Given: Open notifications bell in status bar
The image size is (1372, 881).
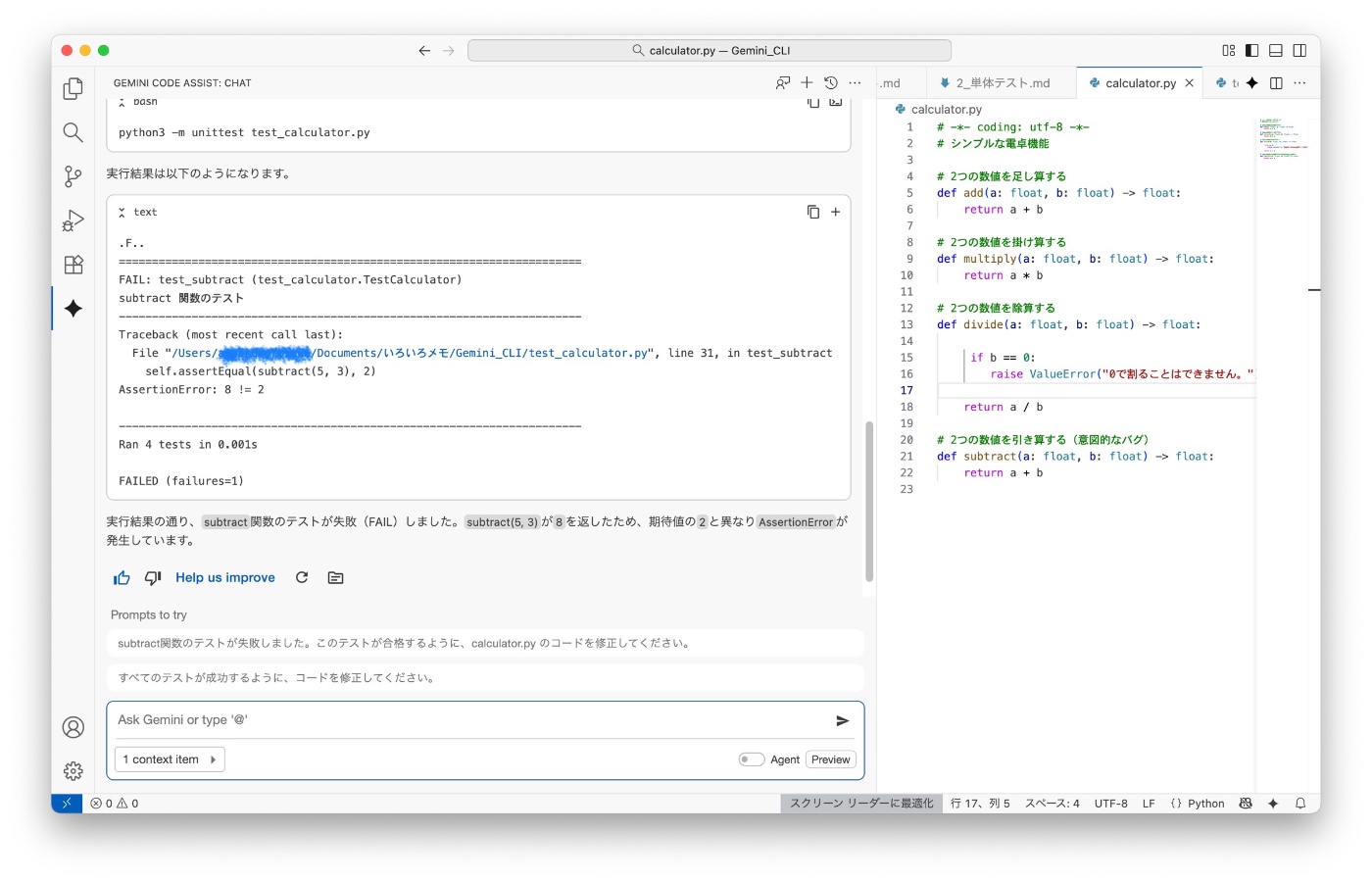Looking at the screenshot, I should (x=1300, y=804).
